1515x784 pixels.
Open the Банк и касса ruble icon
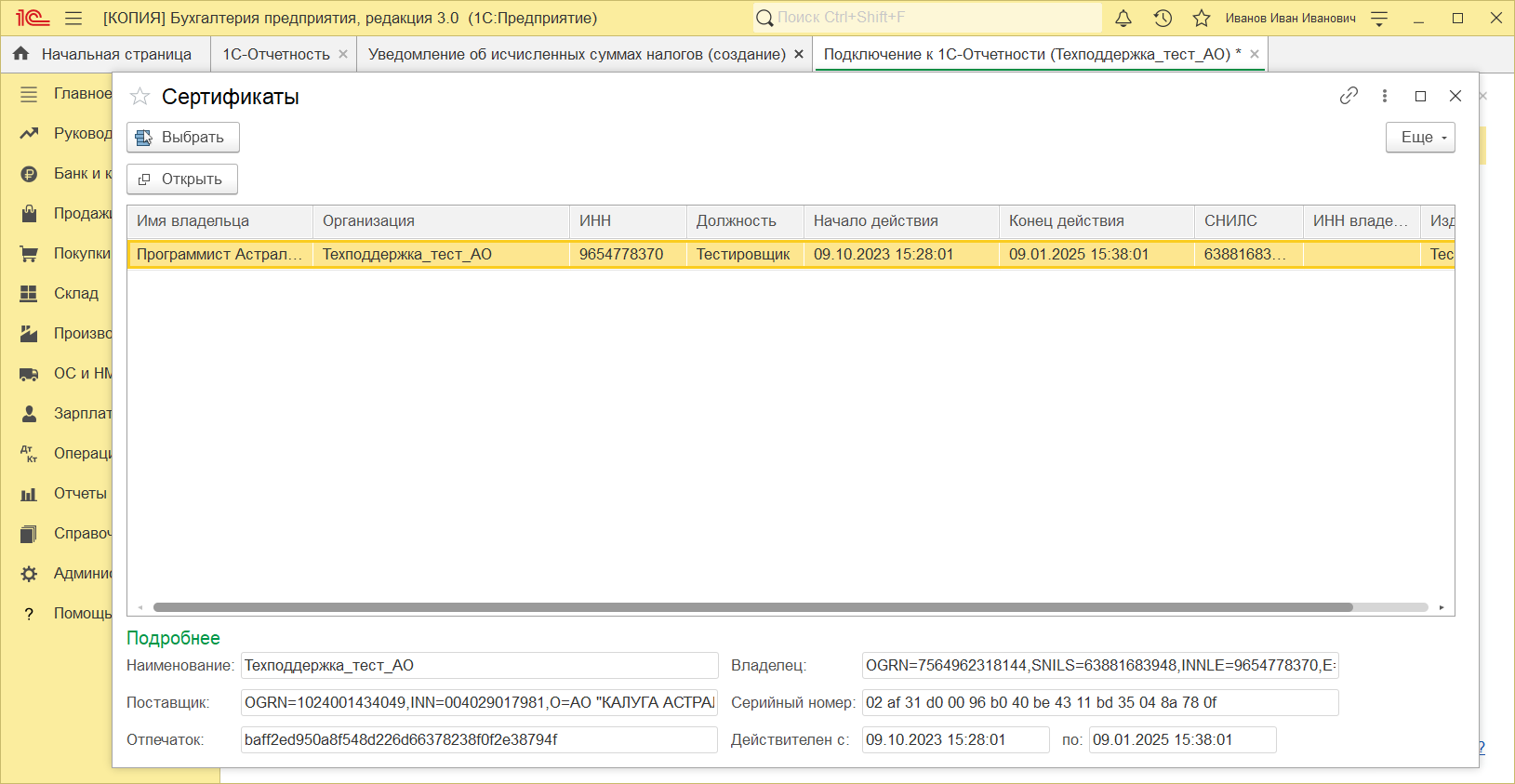(29, 174)
